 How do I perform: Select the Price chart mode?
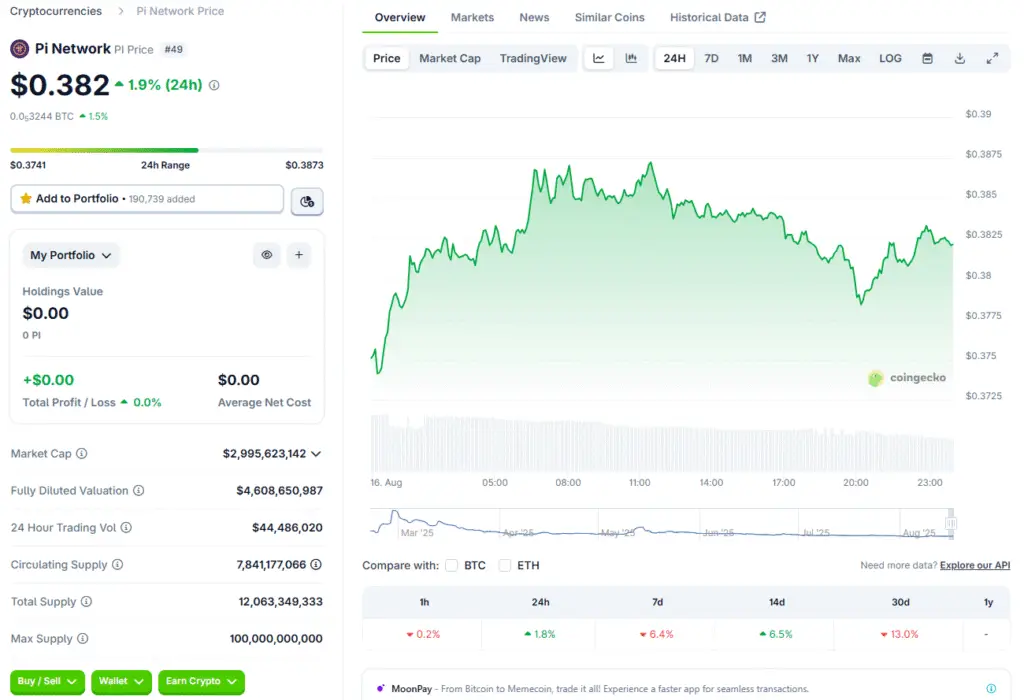coord(387,58)
